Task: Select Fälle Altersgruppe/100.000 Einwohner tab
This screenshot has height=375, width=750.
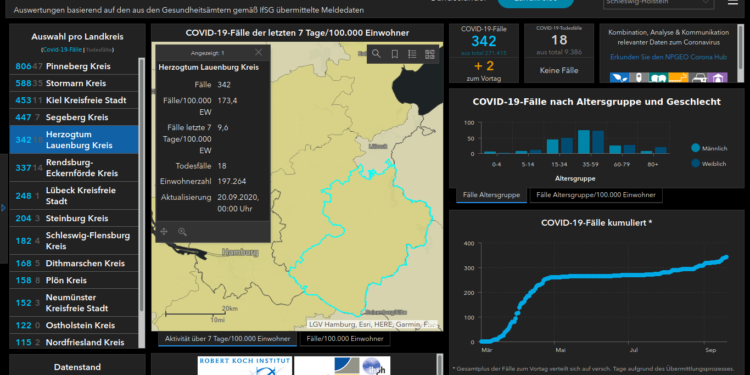Action: click(596, 195)
